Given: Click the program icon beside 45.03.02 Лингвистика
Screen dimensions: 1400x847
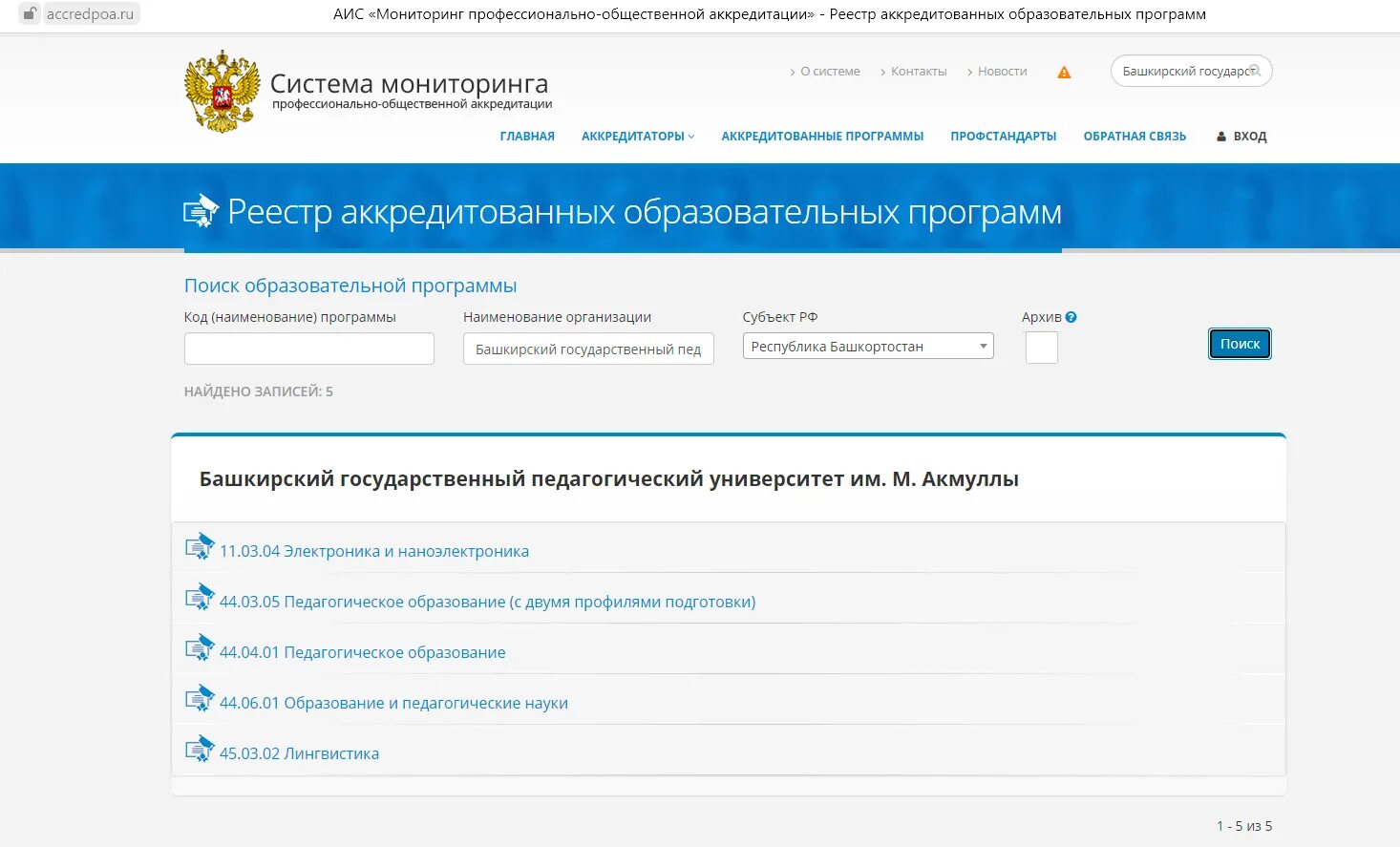Looking at the screenshot, I should (200, 750).
